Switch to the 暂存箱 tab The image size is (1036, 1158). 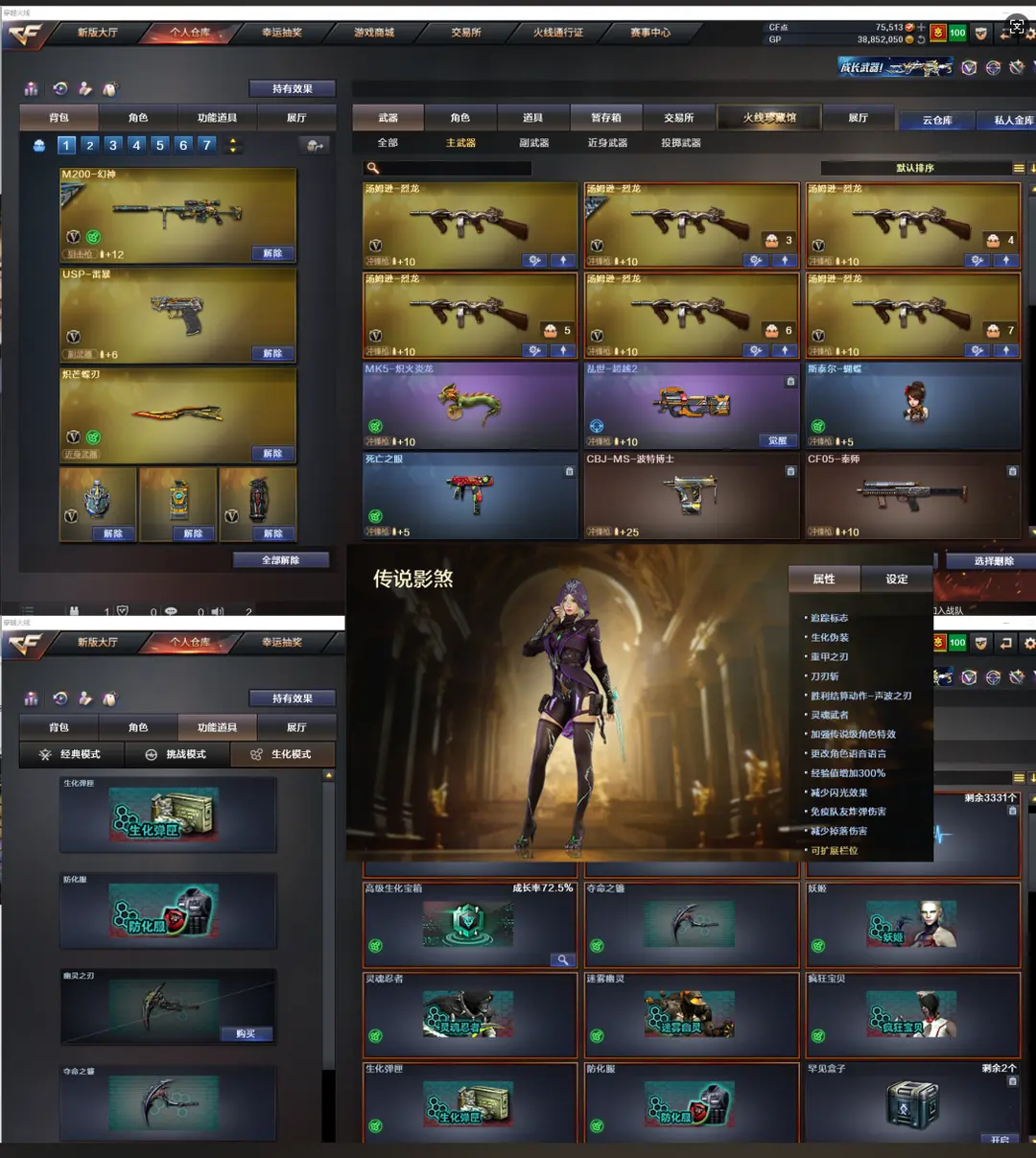click(605, 117)
